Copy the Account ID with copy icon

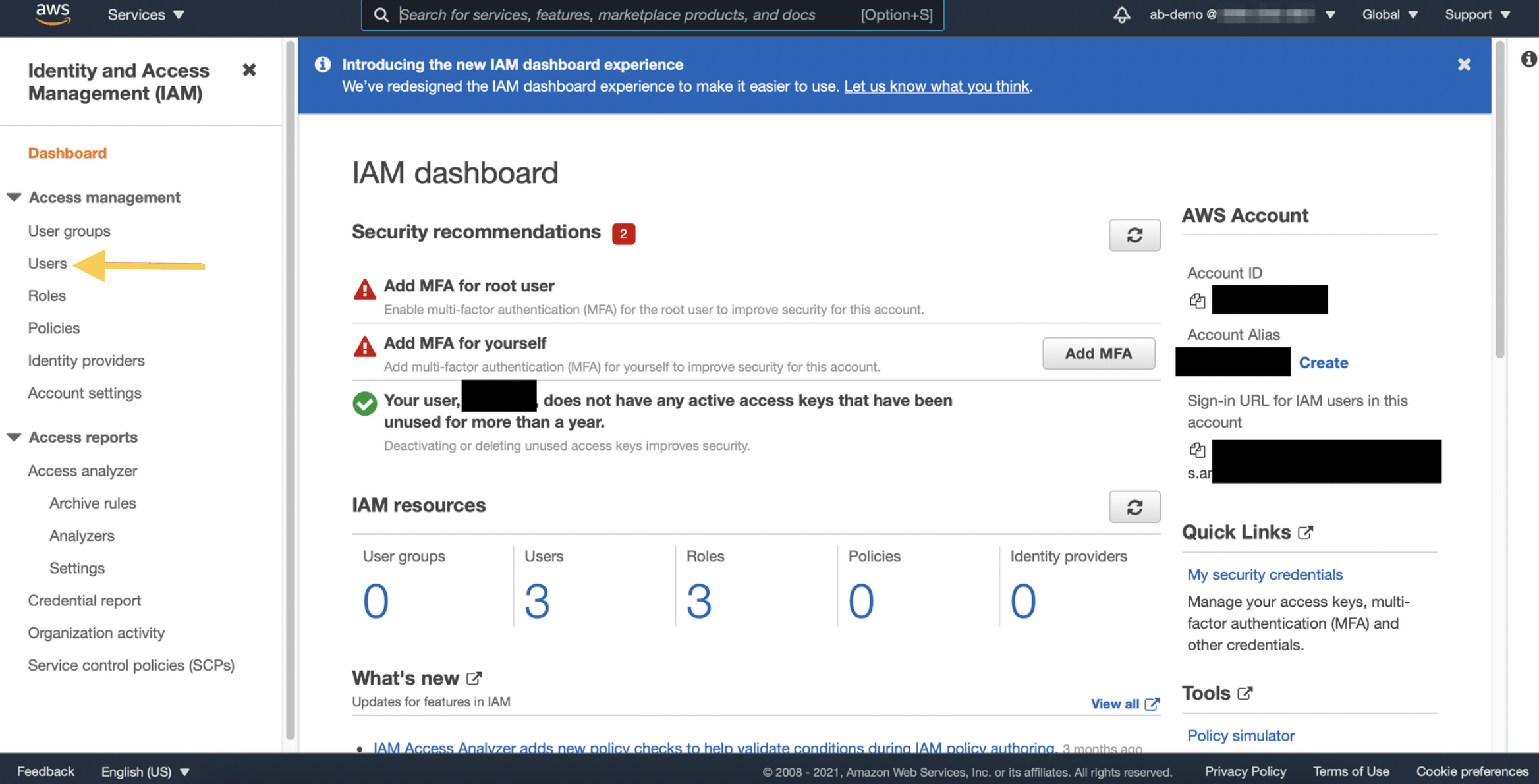1197,301
